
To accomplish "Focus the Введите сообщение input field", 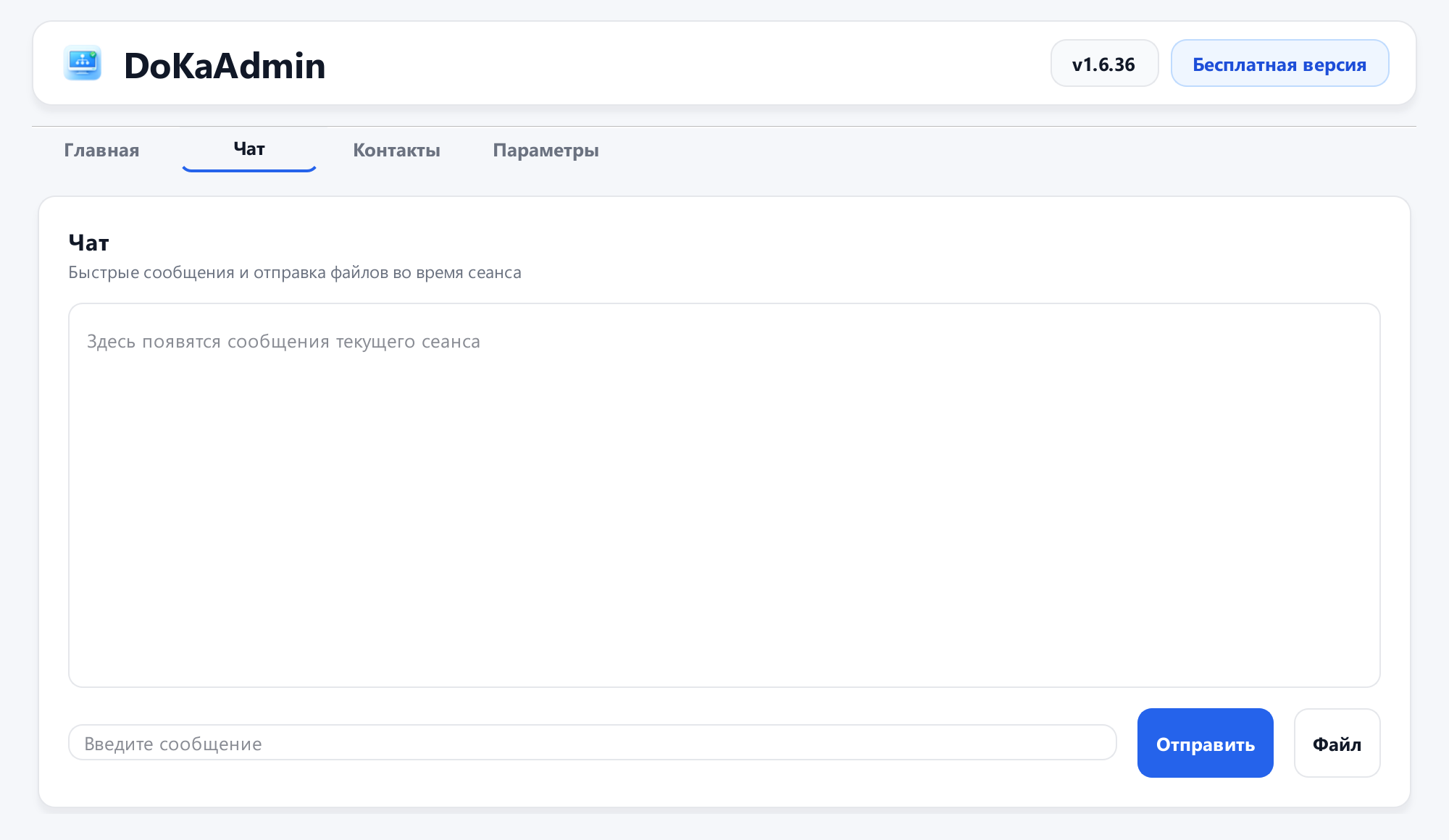I will point(592,743).
